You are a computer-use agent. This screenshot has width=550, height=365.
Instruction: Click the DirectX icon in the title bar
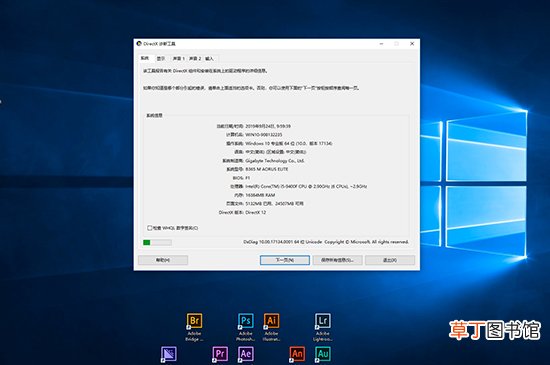(x=139, y=43)
